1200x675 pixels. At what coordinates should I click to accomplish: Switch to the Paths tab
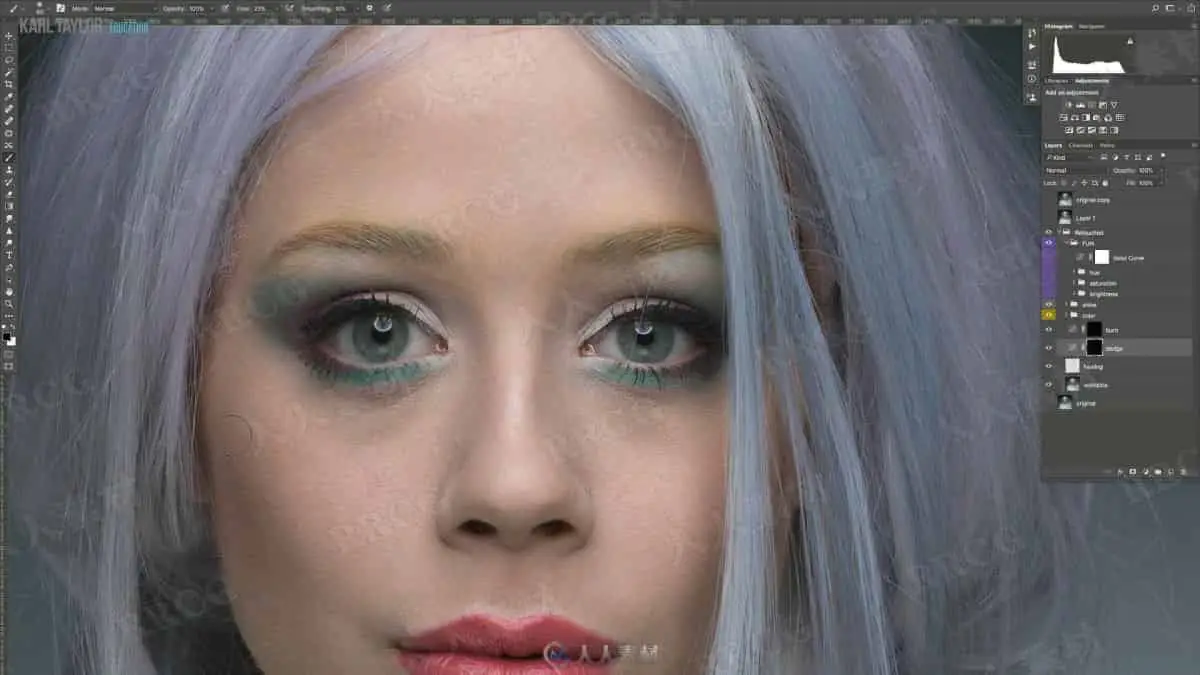pos(1107,145)
